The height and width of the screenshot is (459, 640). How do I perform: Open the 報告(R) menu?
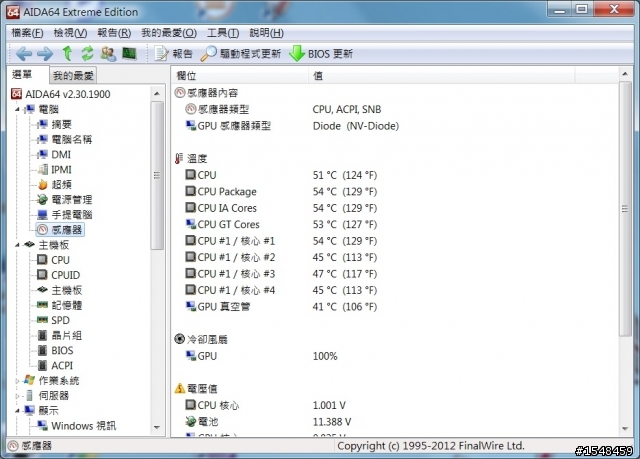click(114, 33)
